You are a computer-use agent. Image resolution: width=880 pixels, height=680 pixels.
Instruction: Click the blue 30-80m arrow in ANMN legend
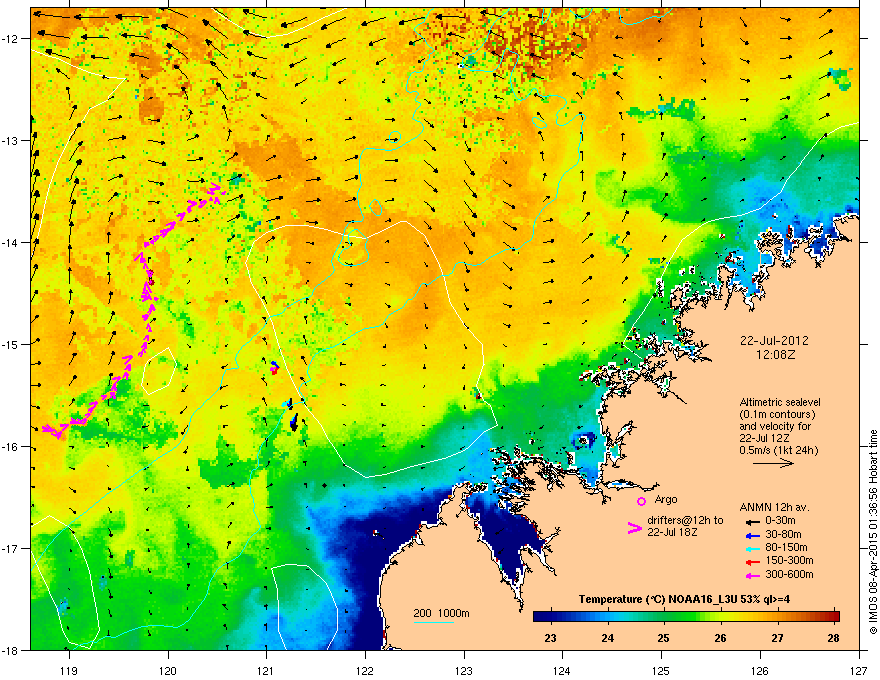pyautogui.click(x=752, y=535)
